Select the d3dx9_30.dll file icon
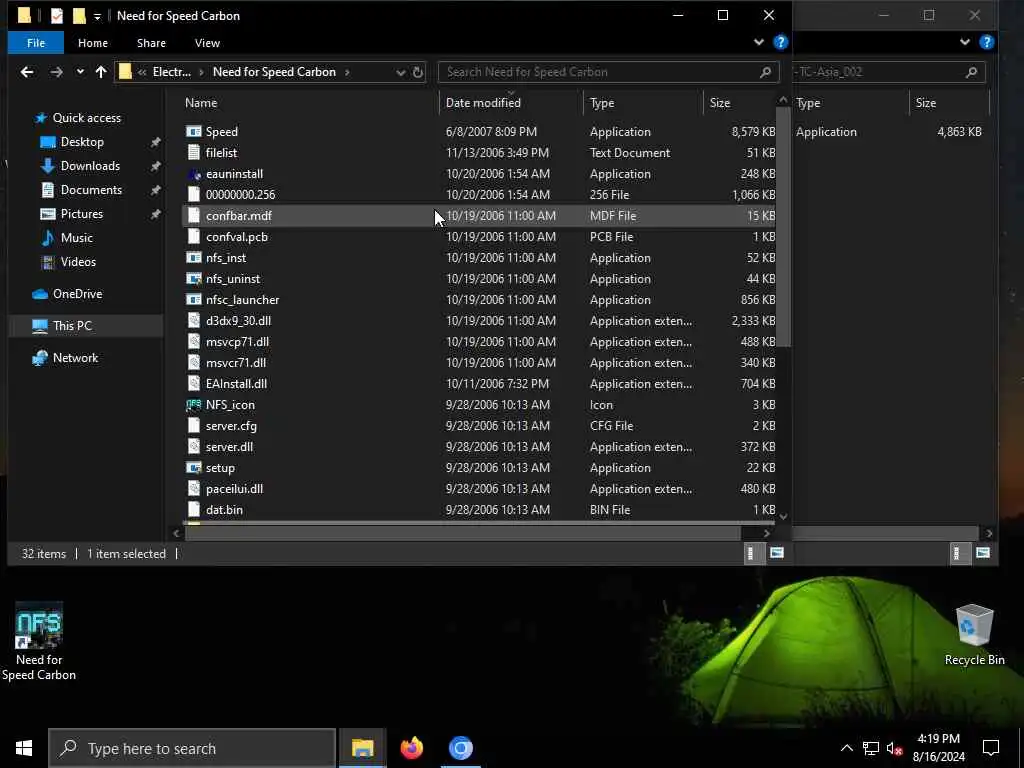The image size is (1024, 768). point(193,320)
